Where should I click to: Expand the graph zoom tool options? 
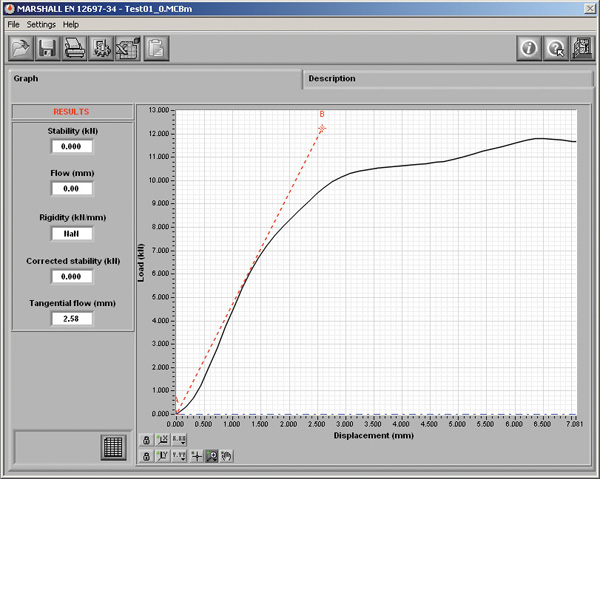point(212,456)
